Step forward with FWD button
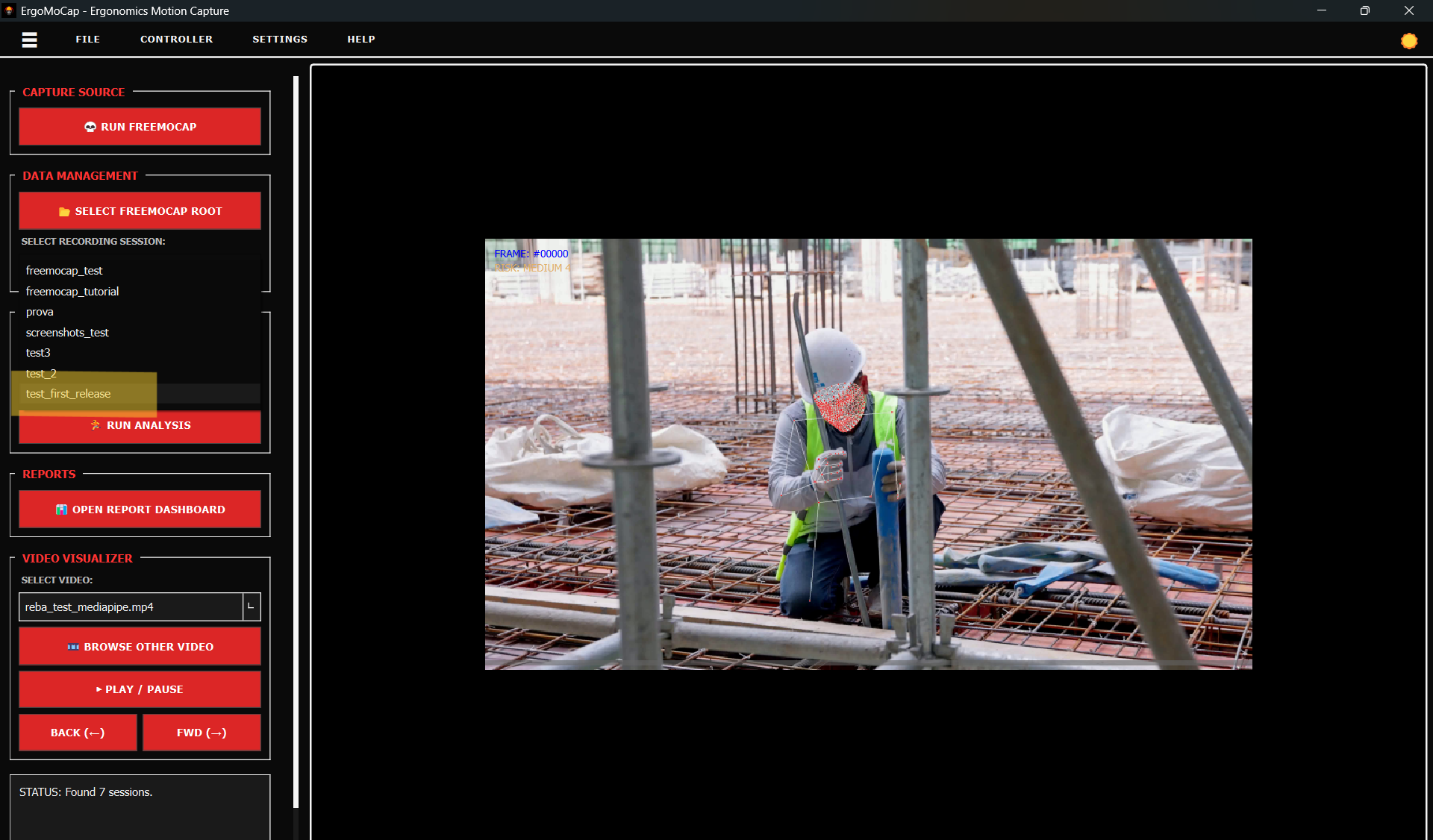Viewport: 1433px width, 840px height. click(x=202, y=733)
